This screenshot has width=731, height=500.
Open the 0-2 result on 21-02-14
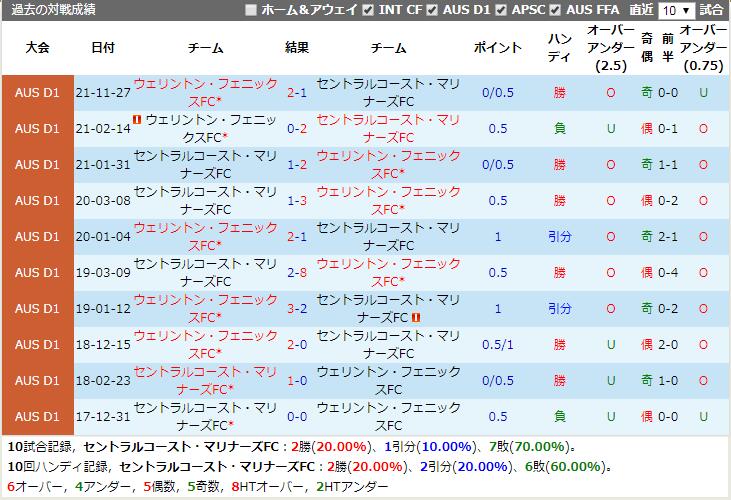point(297,129)
